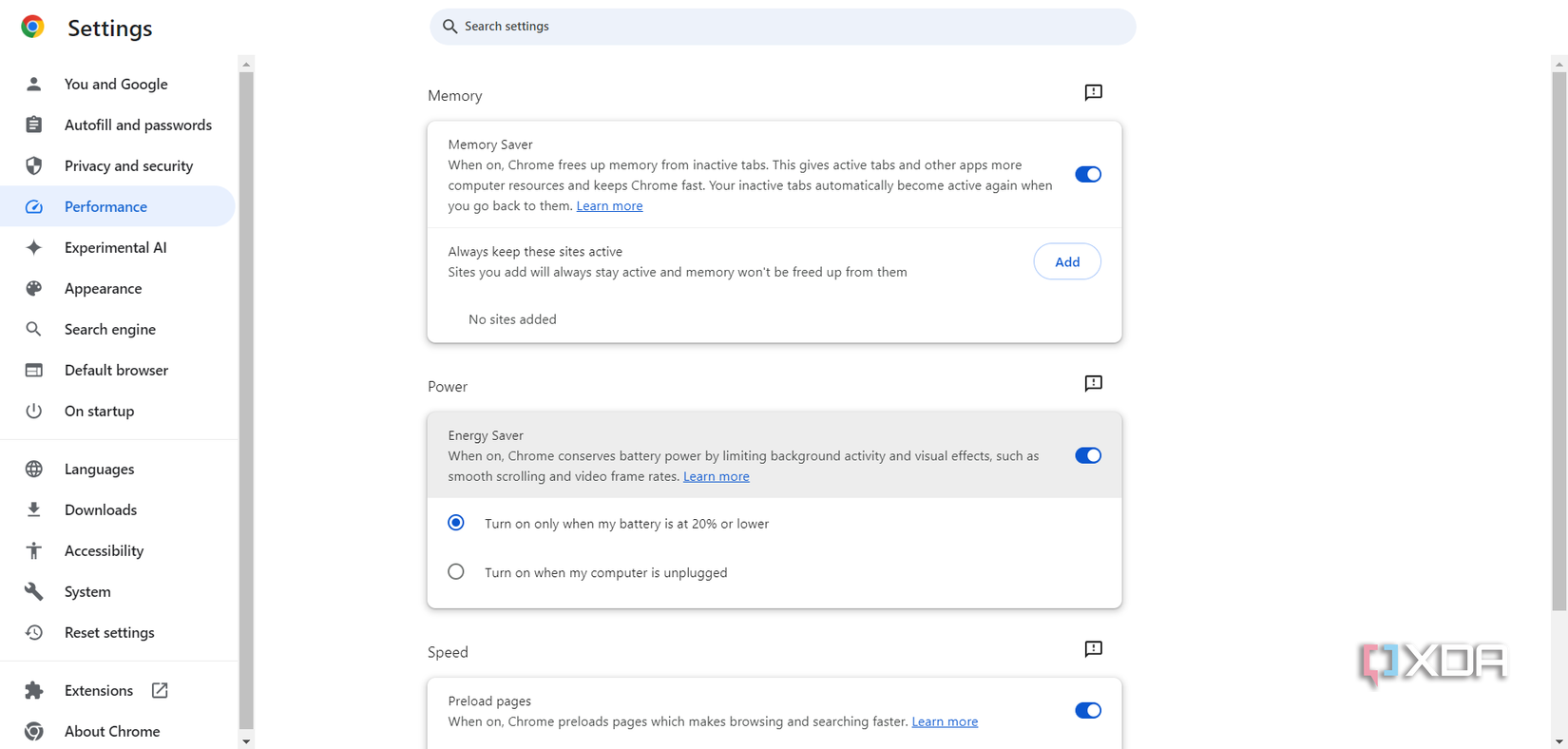Screen dimensions: 1568x749
Task: Select 'Turn on when my computer is unplugged'
Action: point(455,571)
